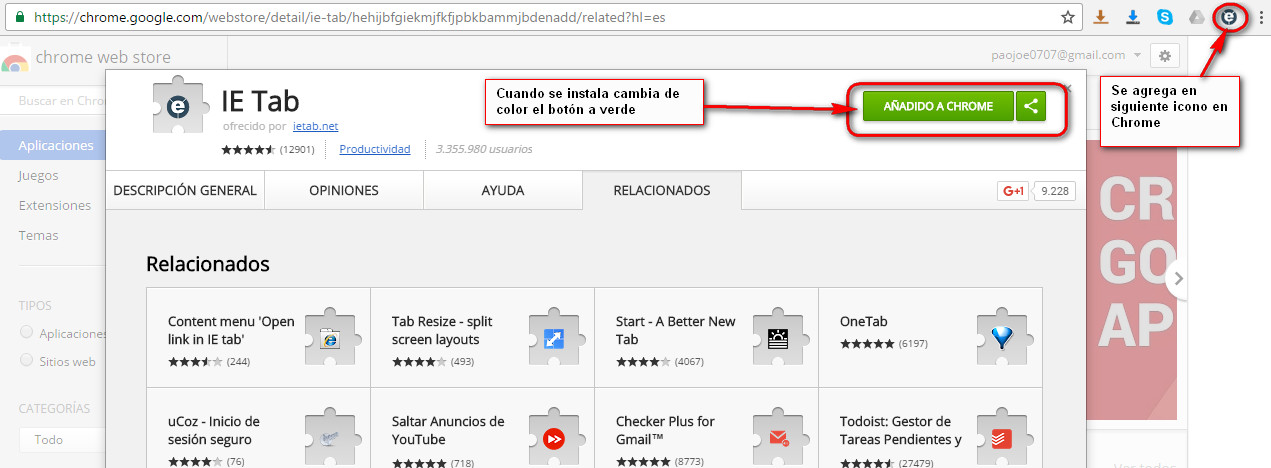Click the address bar URL

(x=350, y=18)
